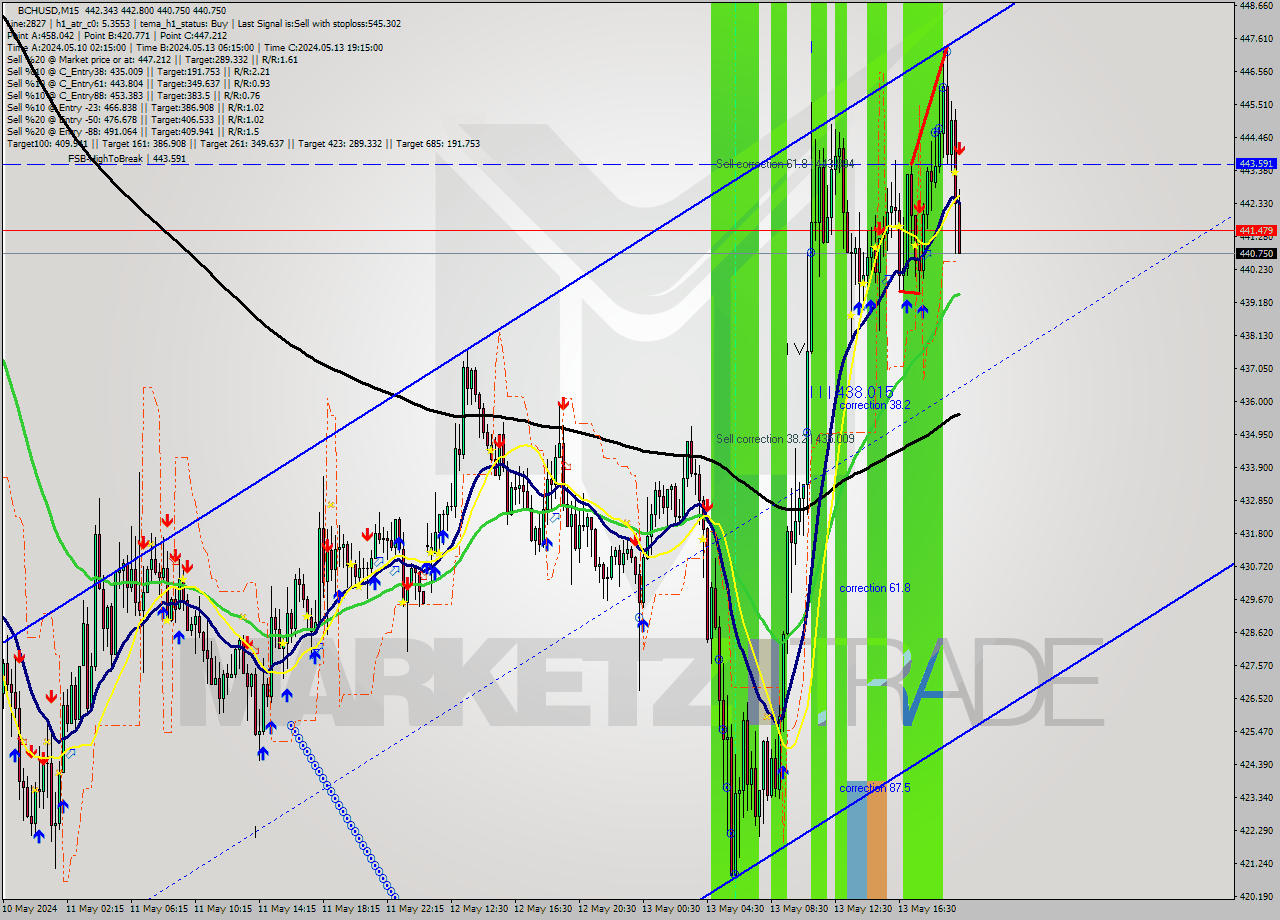1280x920 pixels.
Task: Click the 'correction 38.2' blue label
Action: coord(875,405)
